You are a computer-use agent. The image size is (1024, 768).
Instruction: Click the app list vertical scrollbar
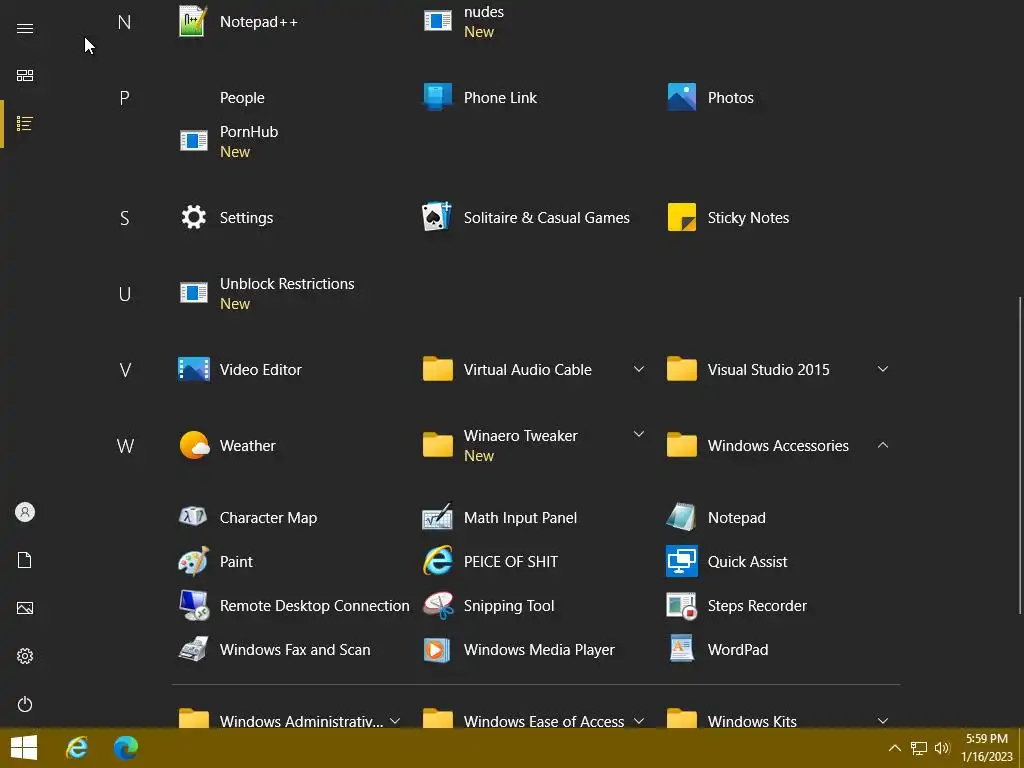[1020, 455]
